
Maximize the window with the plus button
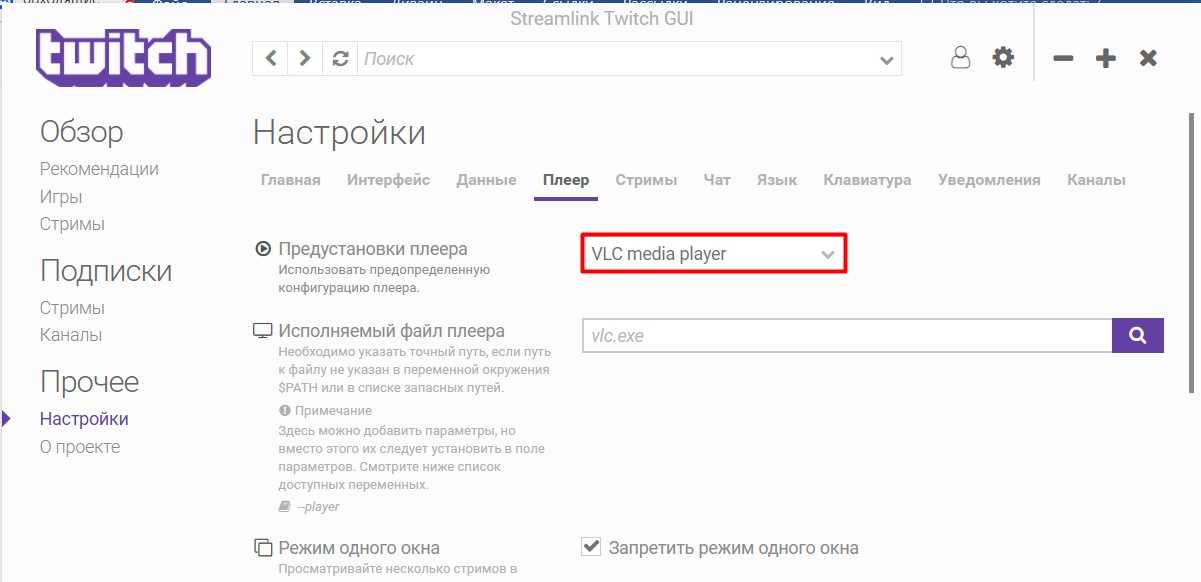(1105, 58)
